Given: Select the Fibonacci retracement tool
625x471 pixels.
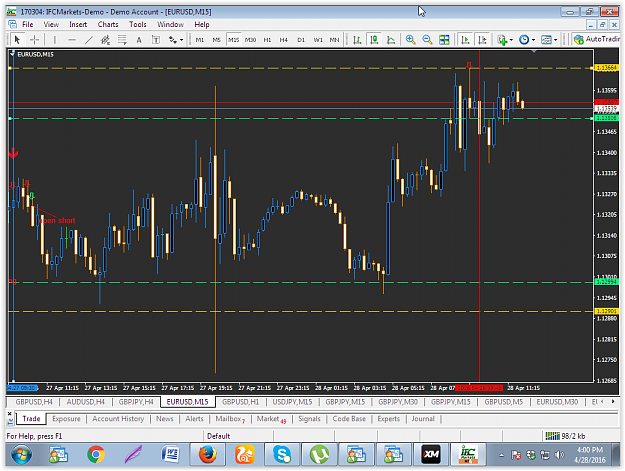Looking at the screenshot, I should coord(122,40).
